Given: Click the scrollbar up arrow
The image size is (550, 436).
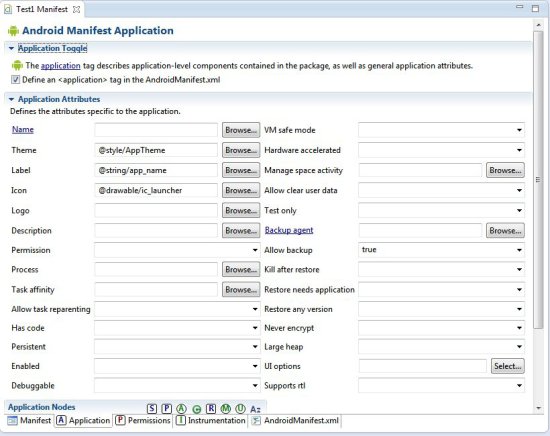Looking at the screenshot, I should [x=538, y=25].
